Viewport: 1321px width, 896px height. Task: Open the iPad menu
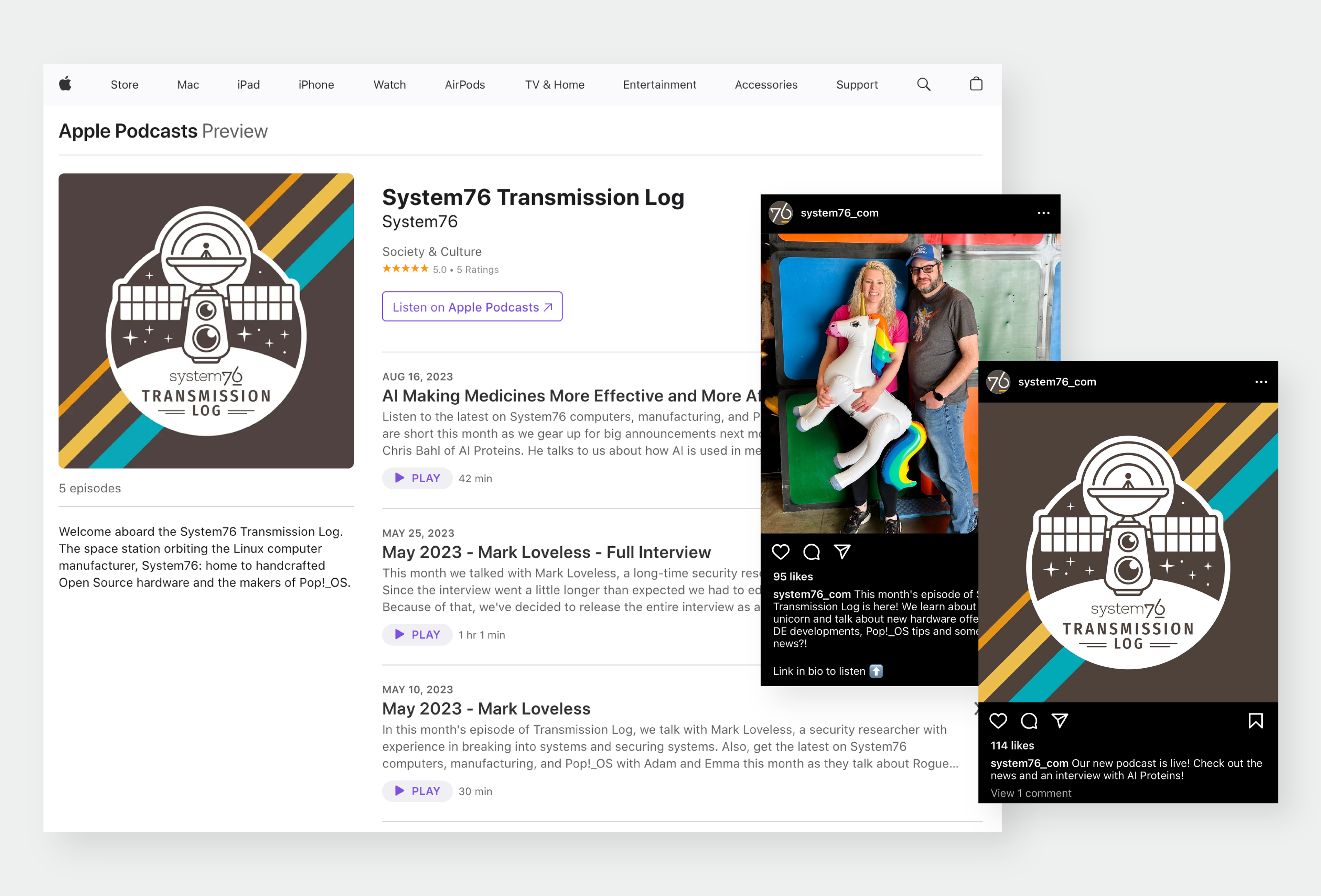coord(248,85)
